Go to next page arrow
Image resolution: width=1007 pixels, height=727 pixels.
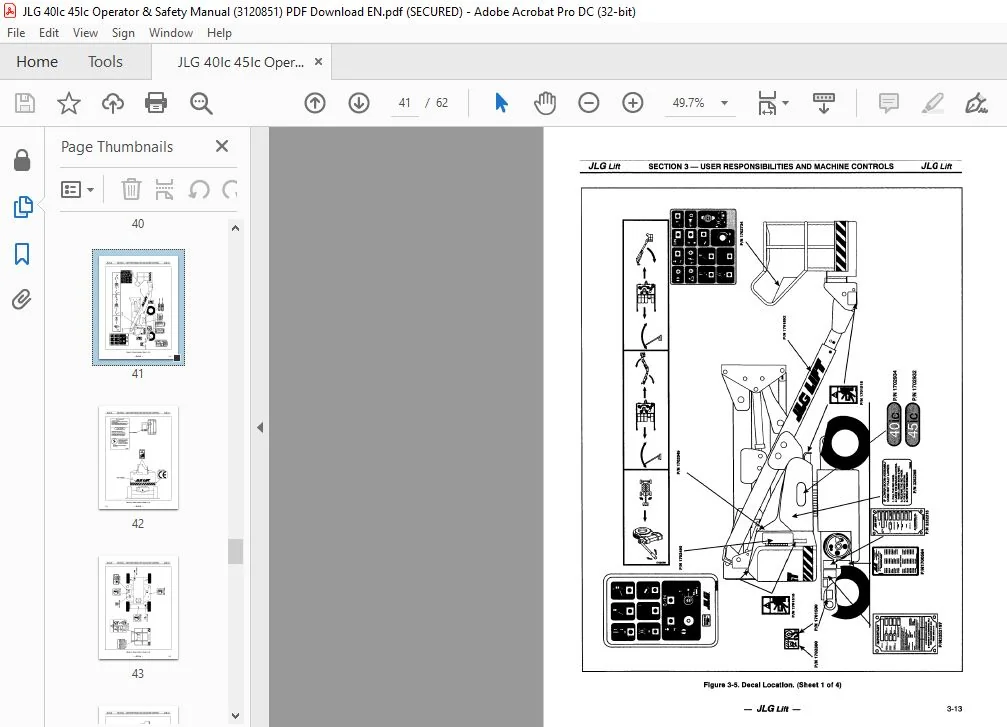tap(359, 103)
